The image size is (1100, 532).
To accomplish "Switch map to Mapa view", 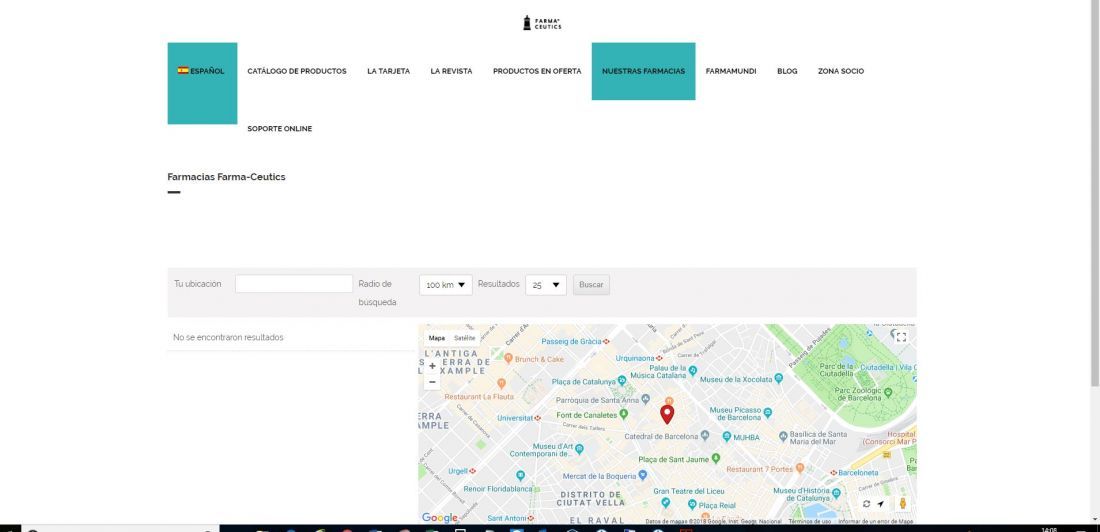I will click(436, 338).
